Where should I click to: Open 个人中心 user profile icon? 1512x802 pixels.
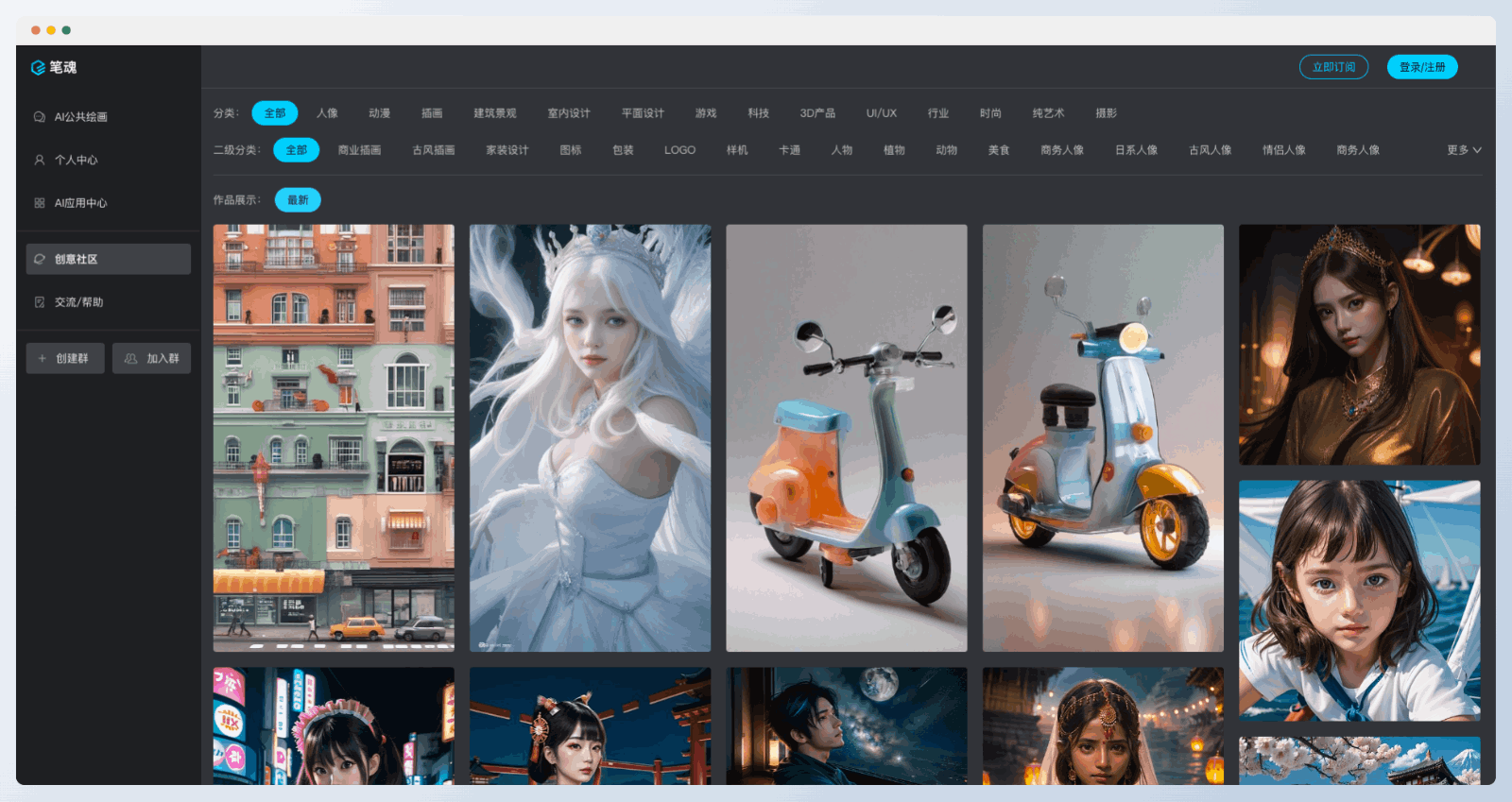point(40,161)
